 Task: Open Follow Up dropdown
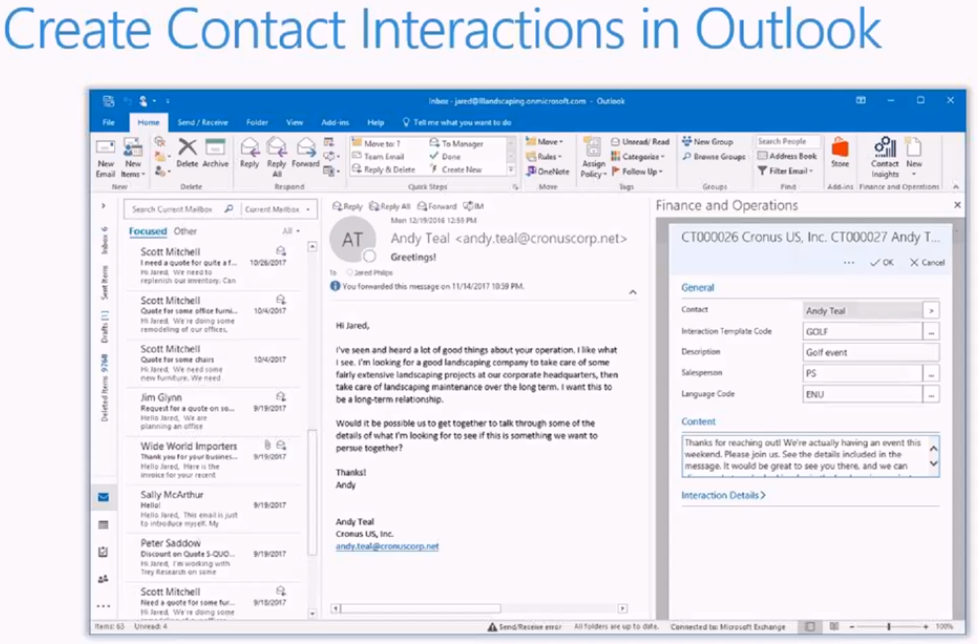pyautogui.click(x=637, y=171)
